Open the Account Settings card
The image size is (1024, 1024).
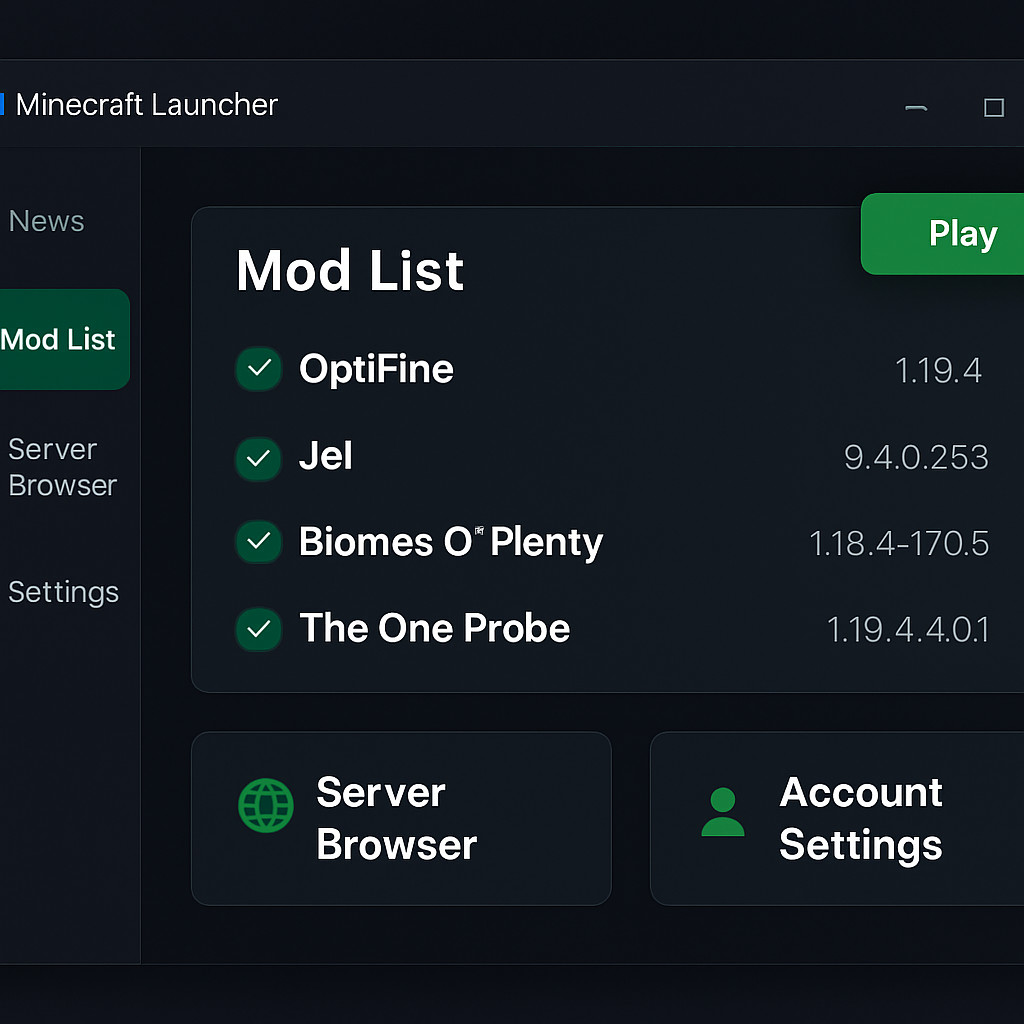point(837,818)
